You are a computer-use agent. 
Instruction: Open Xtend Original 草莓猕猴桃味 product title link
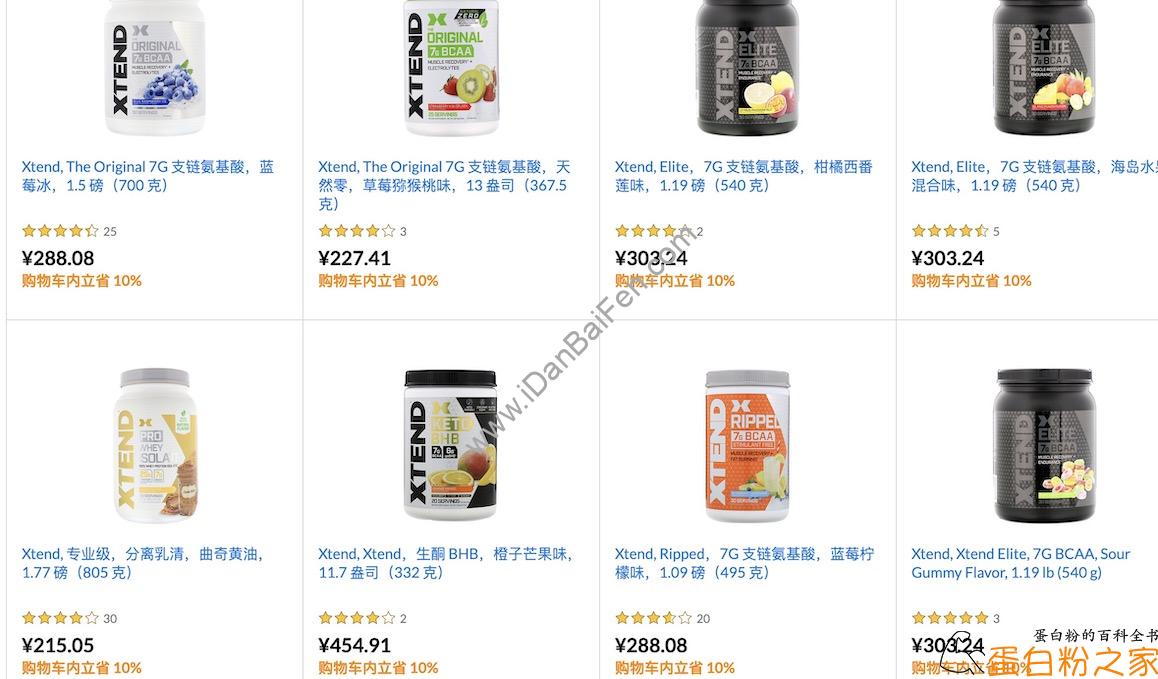coord(445,185)
